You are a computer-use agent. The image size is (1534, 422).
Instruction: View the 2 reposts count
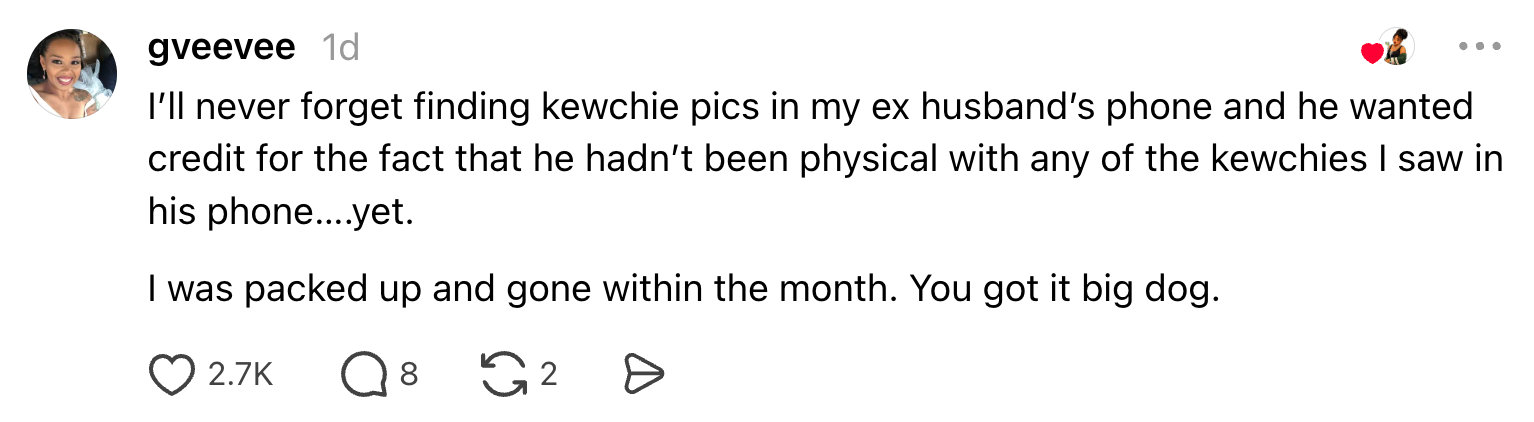pyautogui.click(x=548, y=375)
